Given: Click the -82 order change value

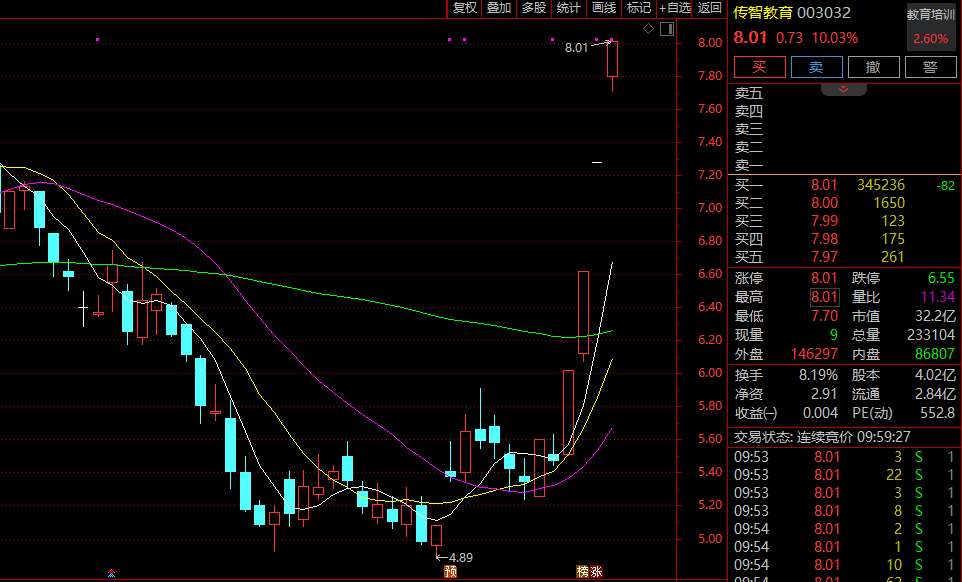Looking at the screenshot, I should (x=945, y=185).
